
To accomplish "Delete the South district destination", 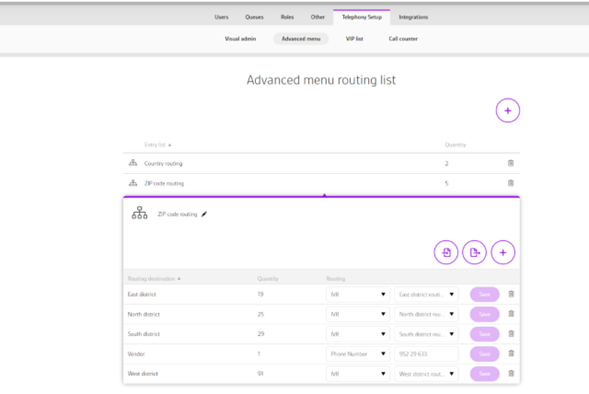I will tap(511, 334).
